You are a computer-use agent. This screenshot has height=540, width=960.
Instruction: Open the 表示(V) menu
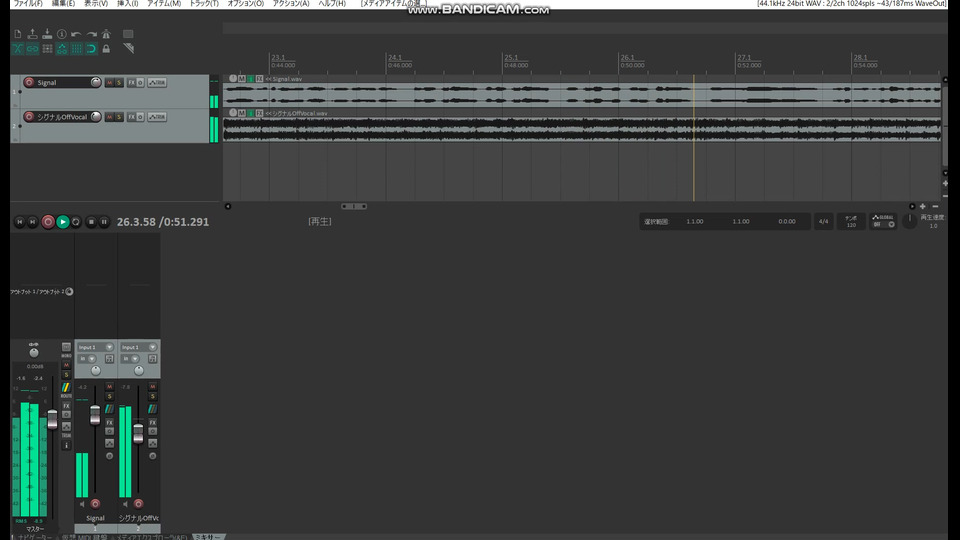tap(96, 4)
